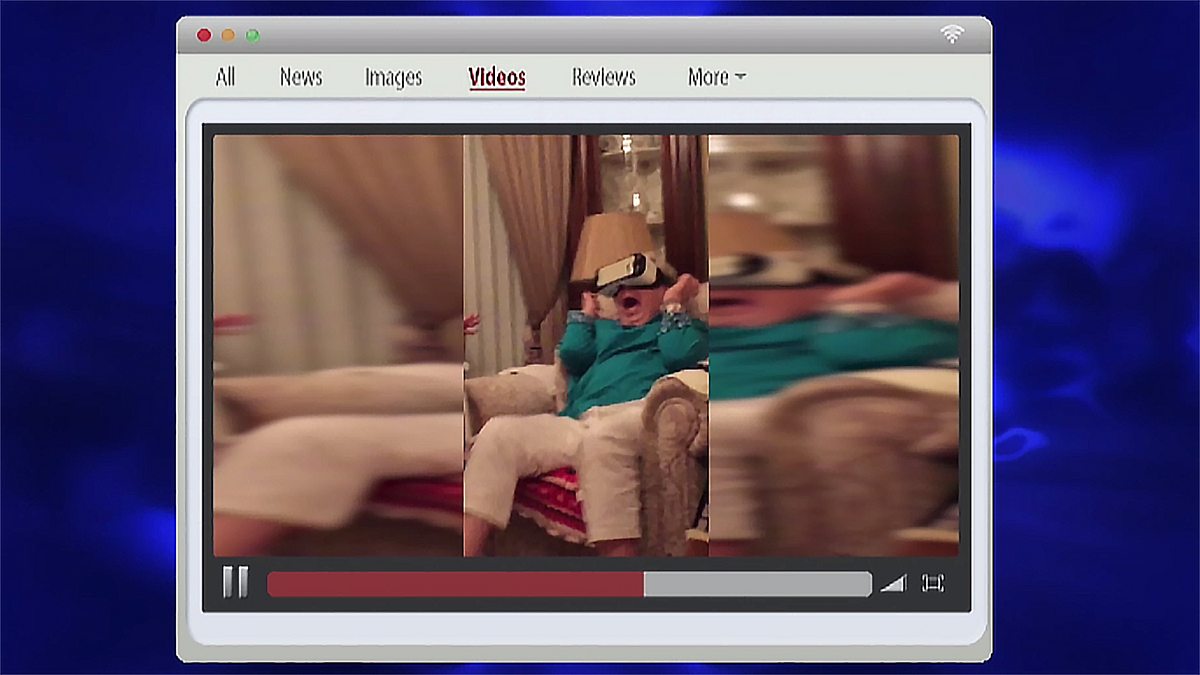Expand the More dropdown menu
The image size is (1200, 675).
(x=708, y=77)
